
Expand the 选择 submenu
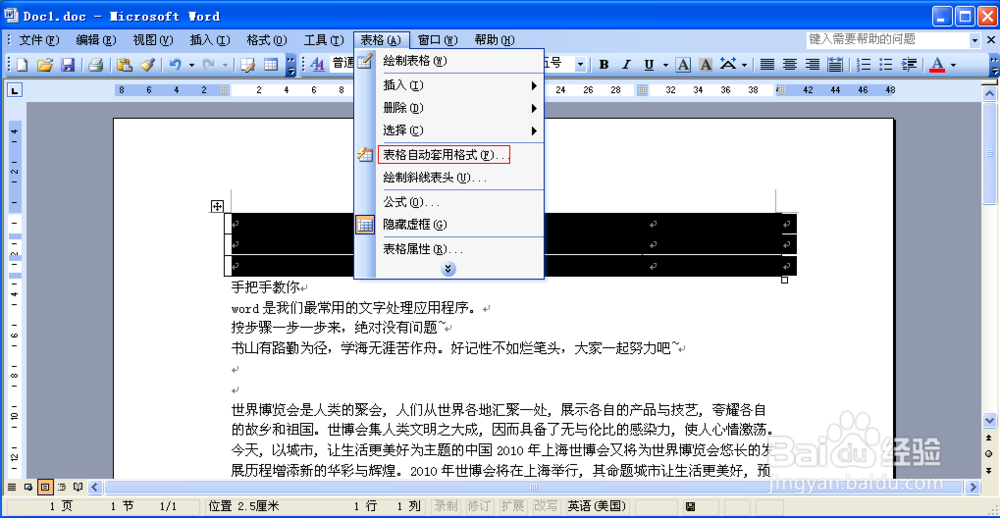pyautogui.click(x=449, y=131)
